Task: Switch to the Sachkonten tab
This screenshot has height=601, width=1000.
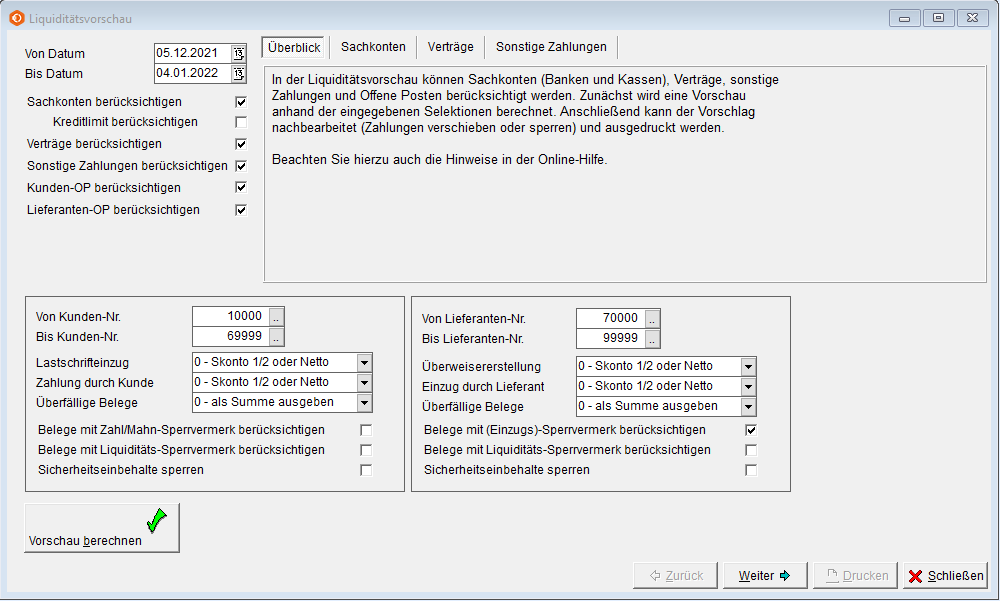Action: 373,47
